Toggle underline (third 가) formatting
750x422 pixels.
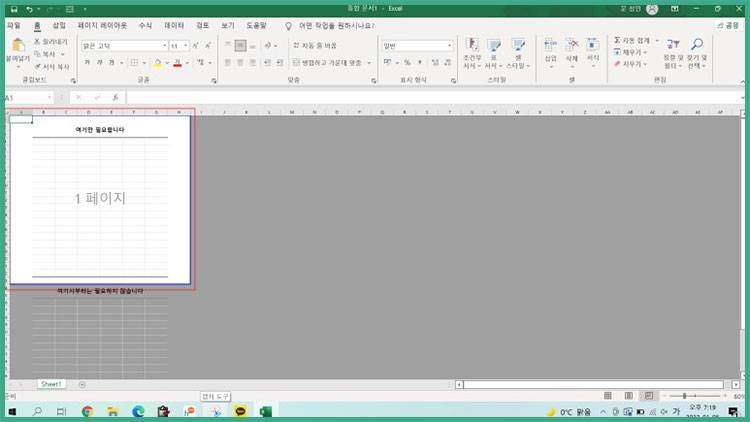pyautogui.click(x=111, y=63)
